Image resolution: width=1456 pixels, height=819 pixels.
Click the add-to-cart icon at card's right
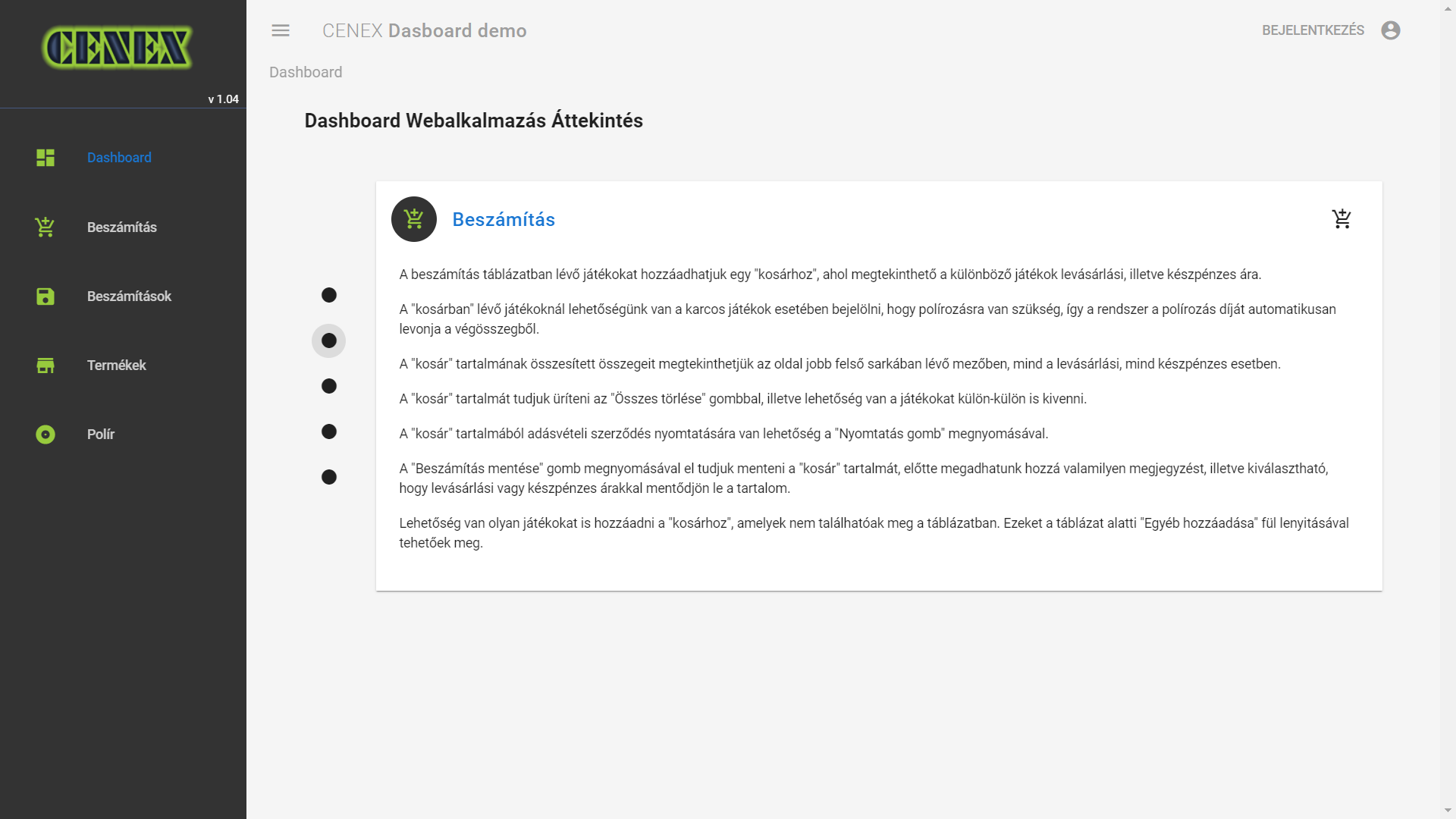coord(1341,219)
